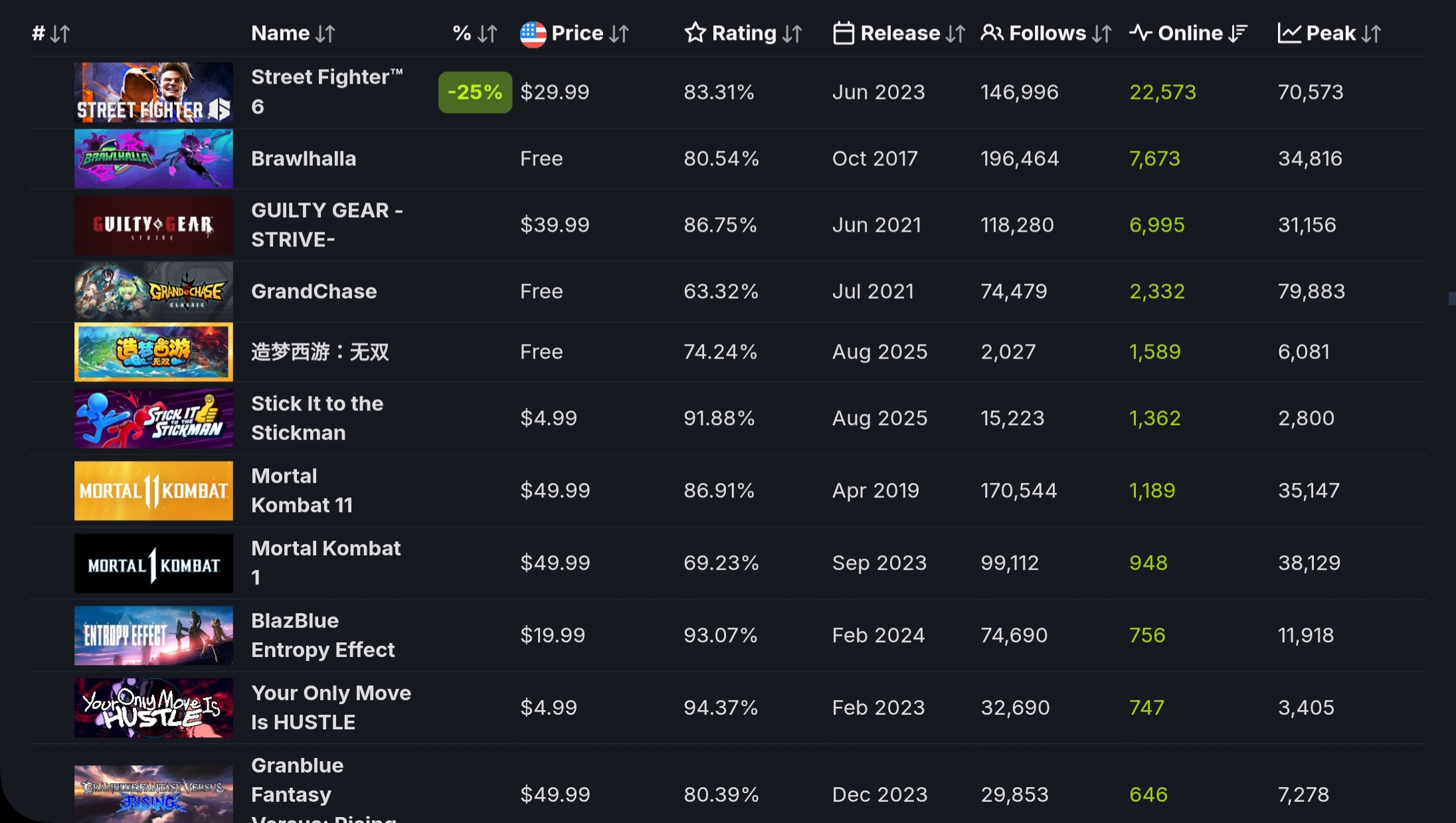This screenshot has width=1456, height=823.
Task: Click the calendar icon beside Release
Action: 843,33
